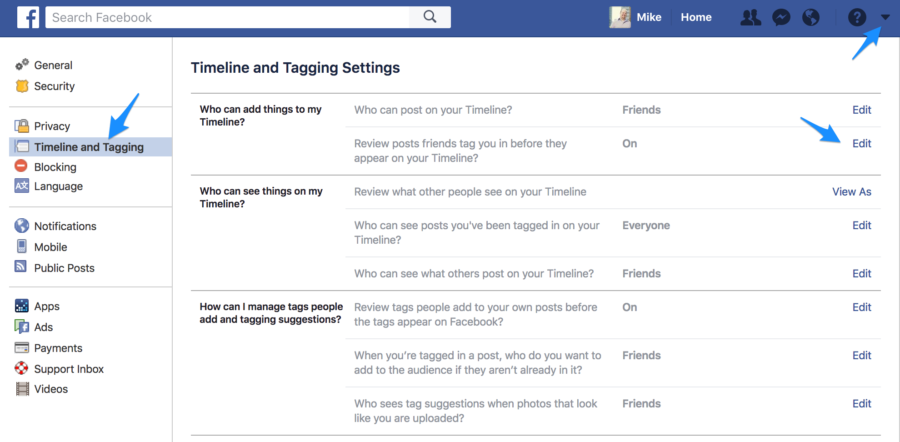Open the Notifications settings section
This screenshot has height=442, width=900.
click(x=65, y=226)
